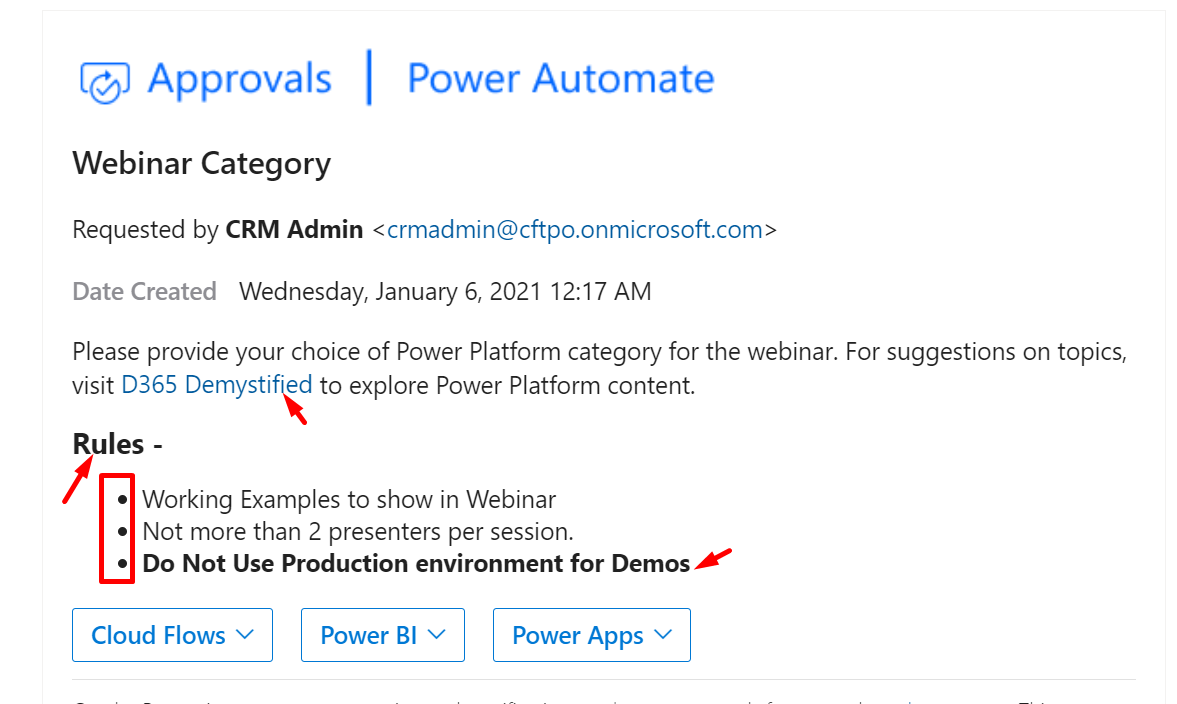Click the Working Examples to show in Webinar rule

tap(349, 499)
